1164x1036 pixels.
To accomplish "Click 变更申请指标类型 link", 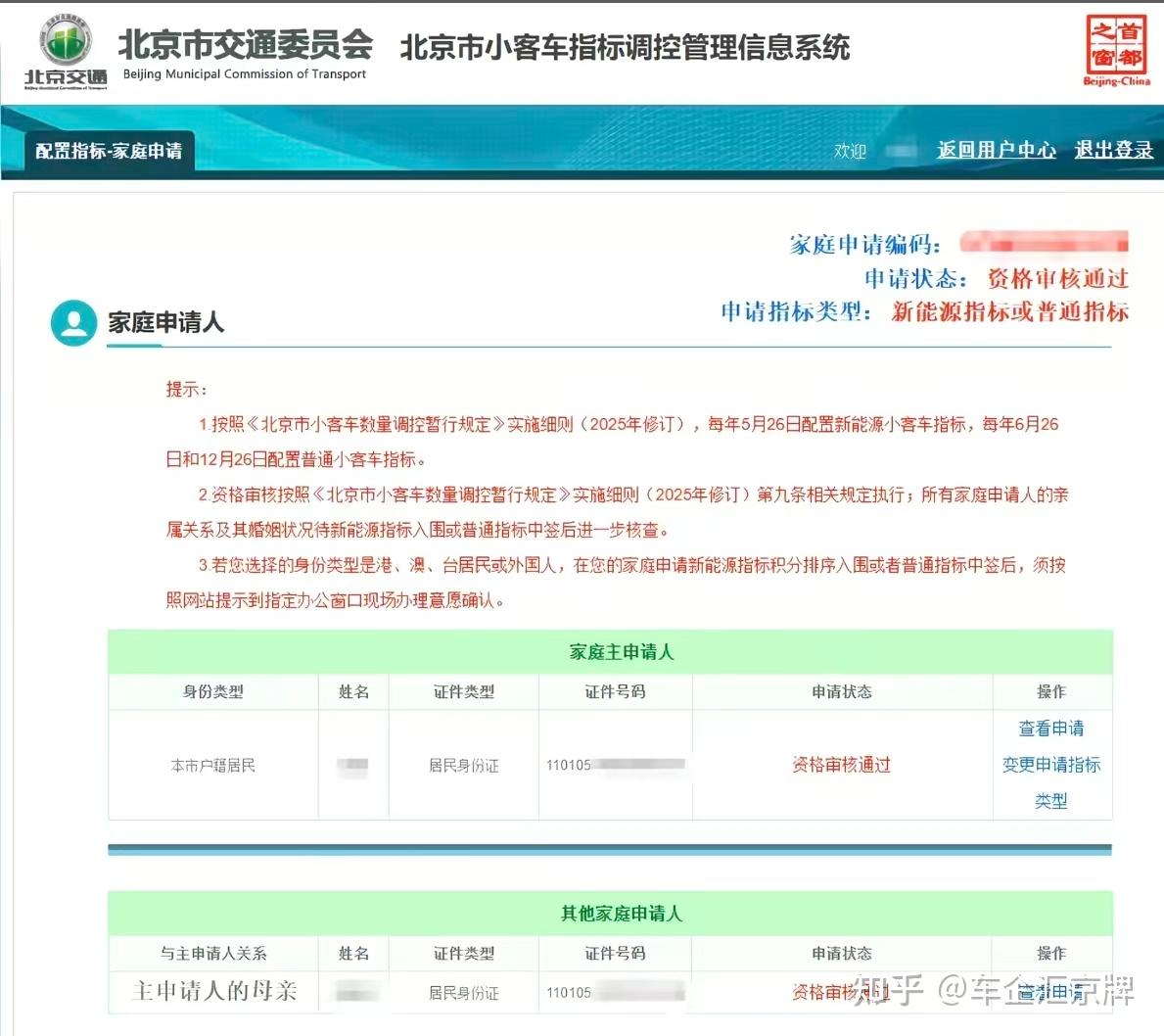I will tap(1051, 782).
